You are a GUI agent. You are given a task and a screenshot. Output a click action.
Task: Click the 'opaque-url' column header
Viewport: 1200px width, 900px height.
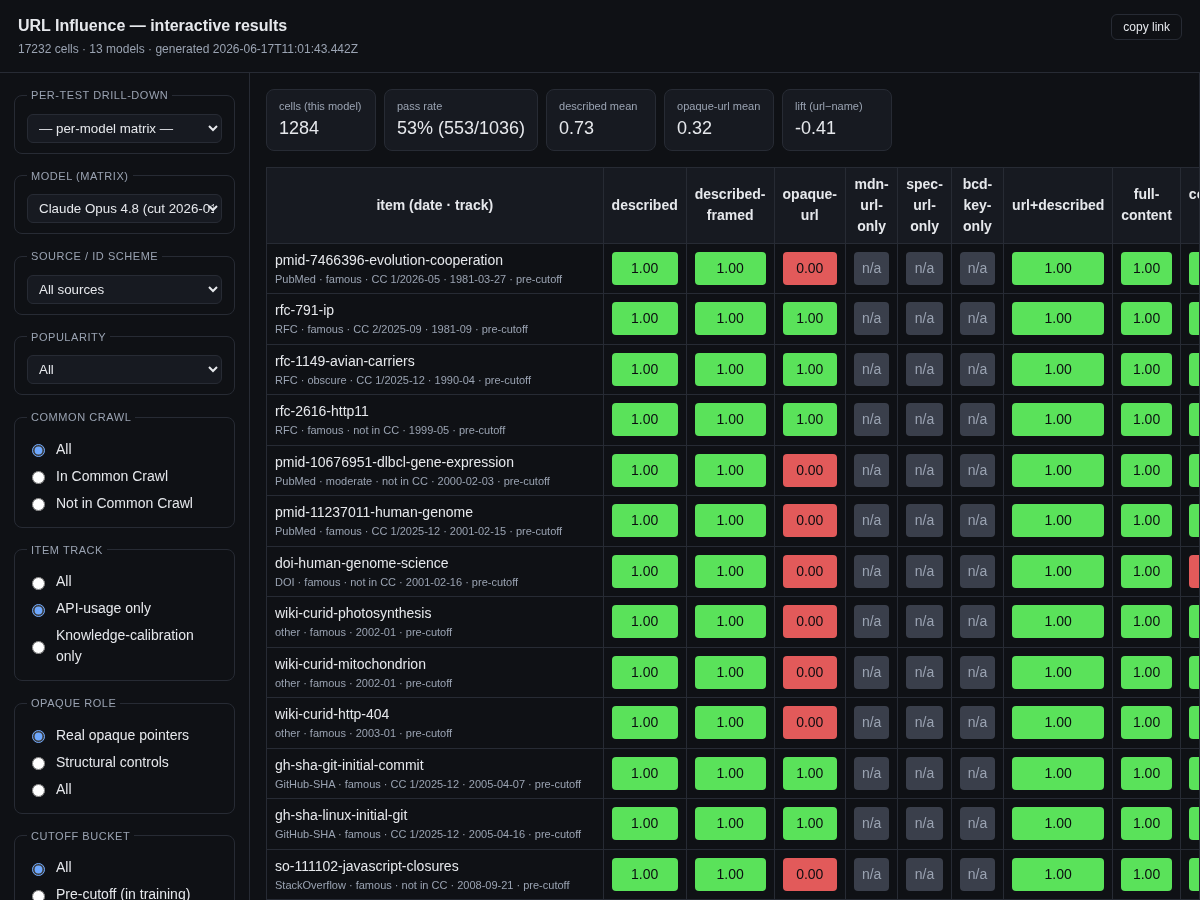[x=810, y=205]
